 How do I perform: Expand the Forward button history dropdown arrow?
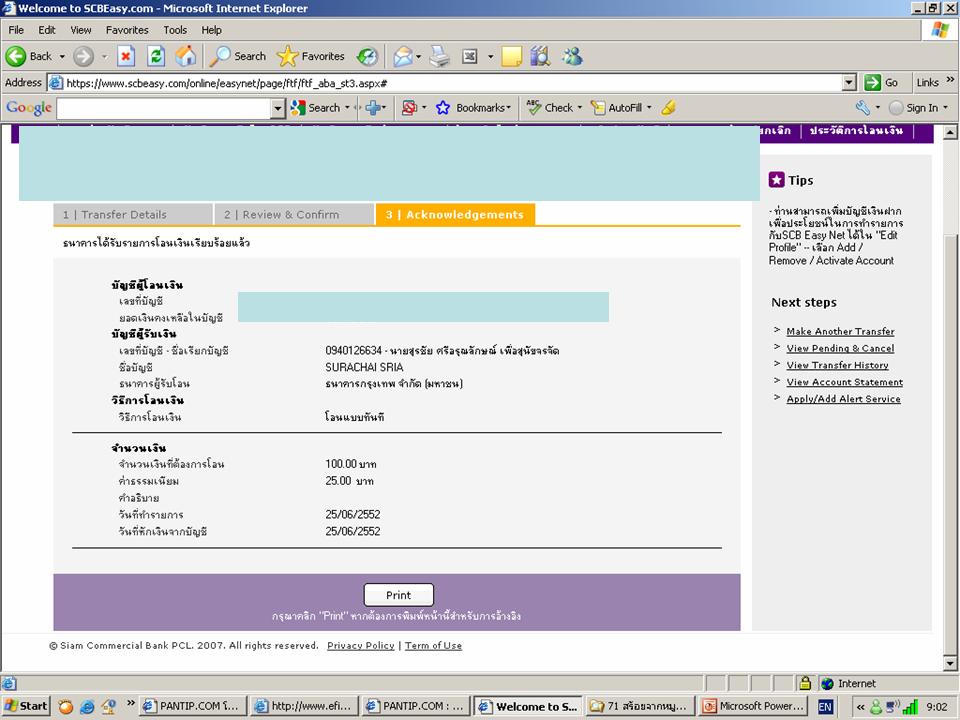(104, 56)
